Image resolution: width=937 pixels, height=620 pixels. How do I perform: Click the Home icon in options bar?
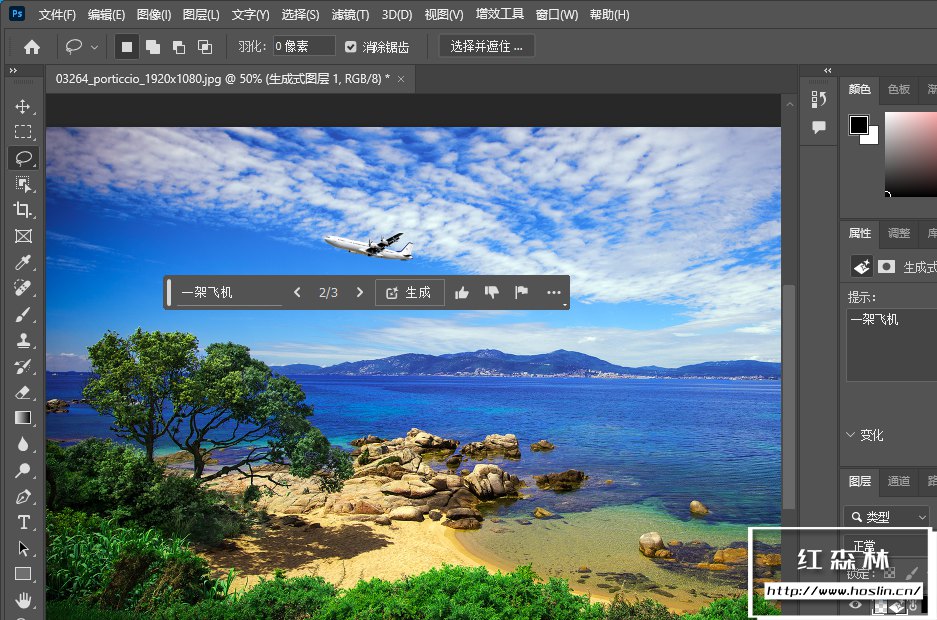[32, 47]
